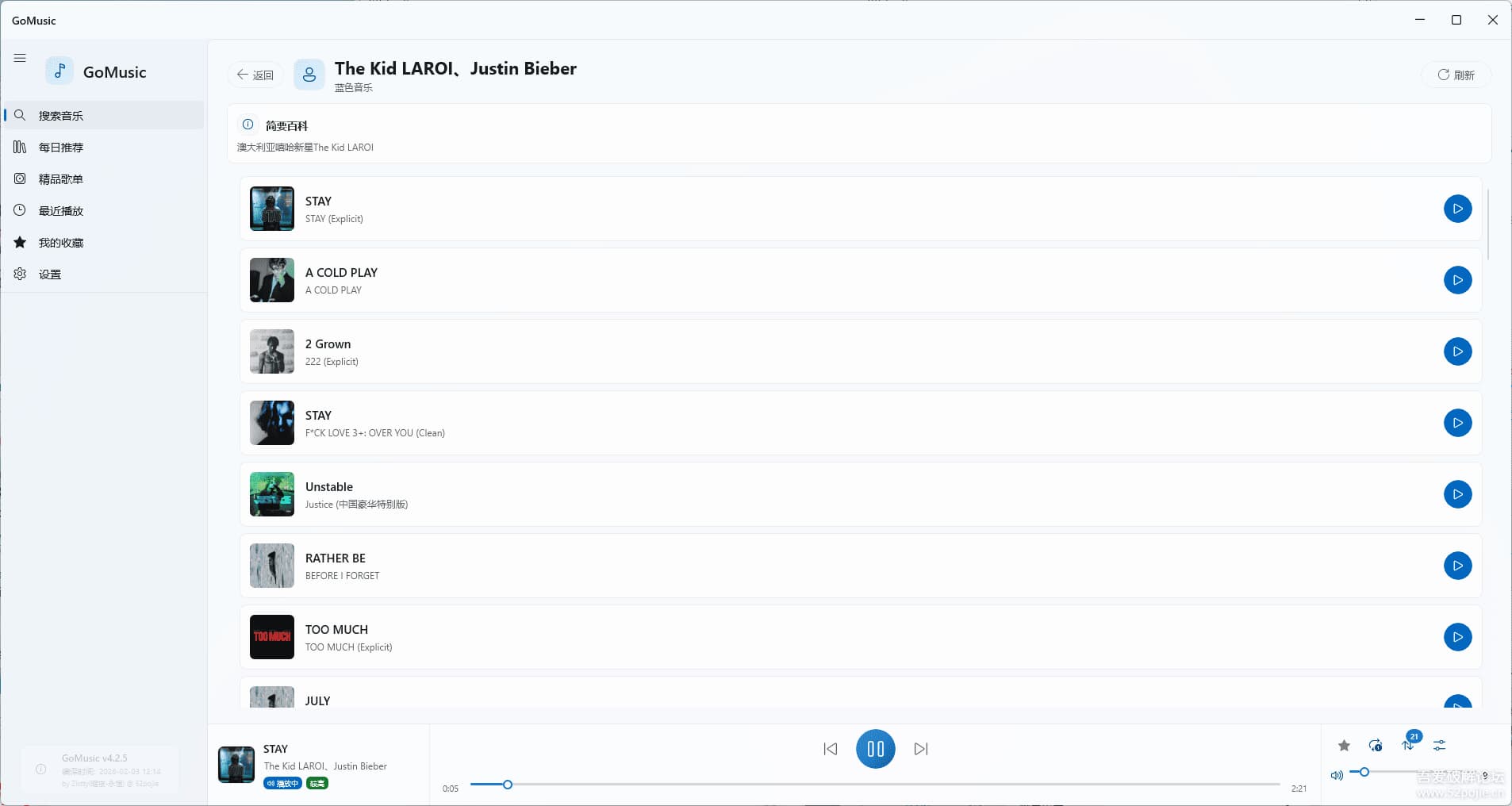
Task: Click the Unstable album cover
Action: 272,494
